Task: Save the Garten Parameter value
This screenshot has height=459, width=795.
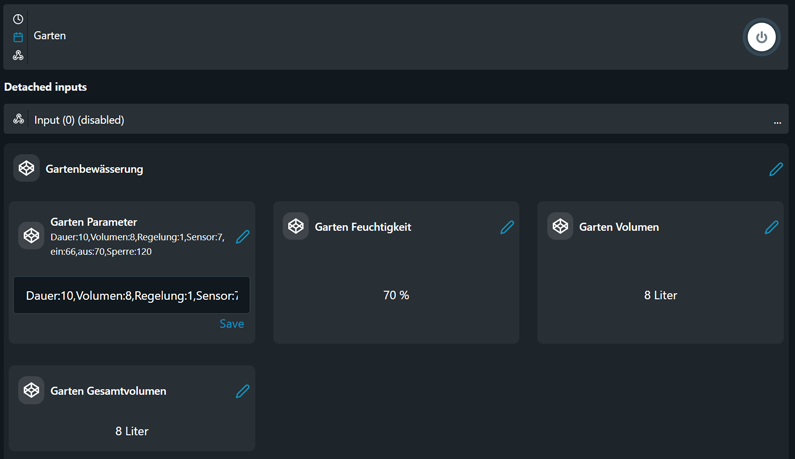Action: pyautogui.click(x=232, y=324)
